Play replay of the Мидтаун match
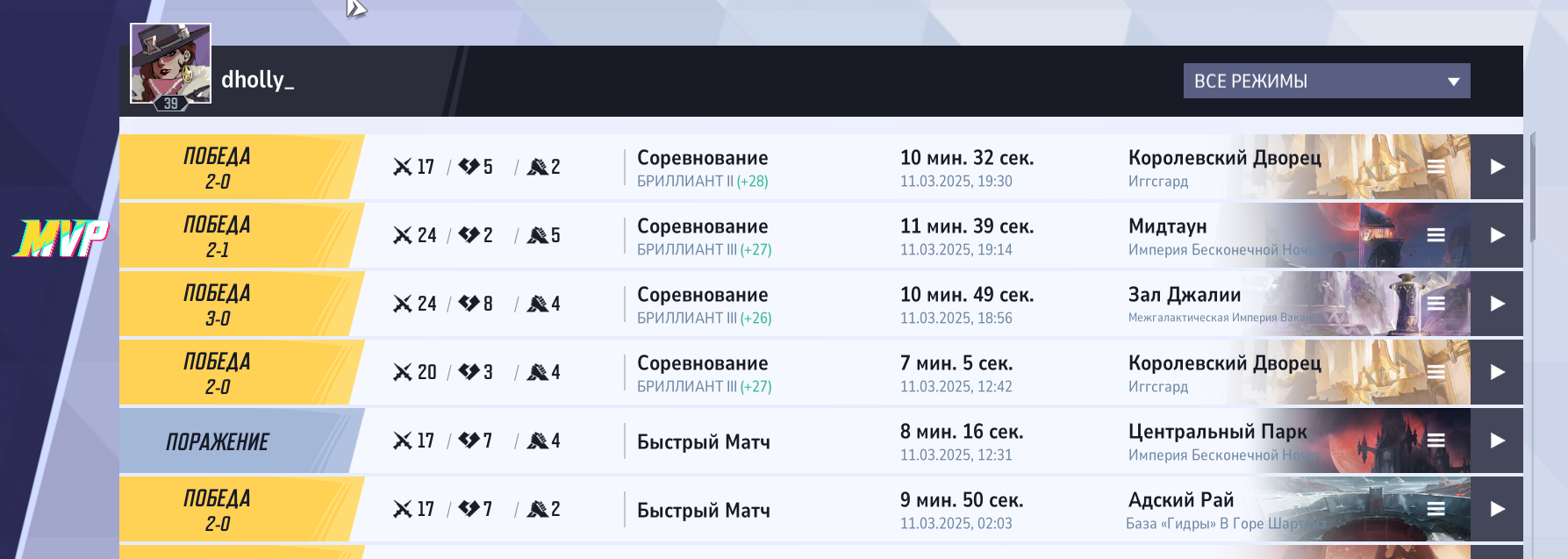The height and width of the screenshot is (559, 1568). [1497, 235]
